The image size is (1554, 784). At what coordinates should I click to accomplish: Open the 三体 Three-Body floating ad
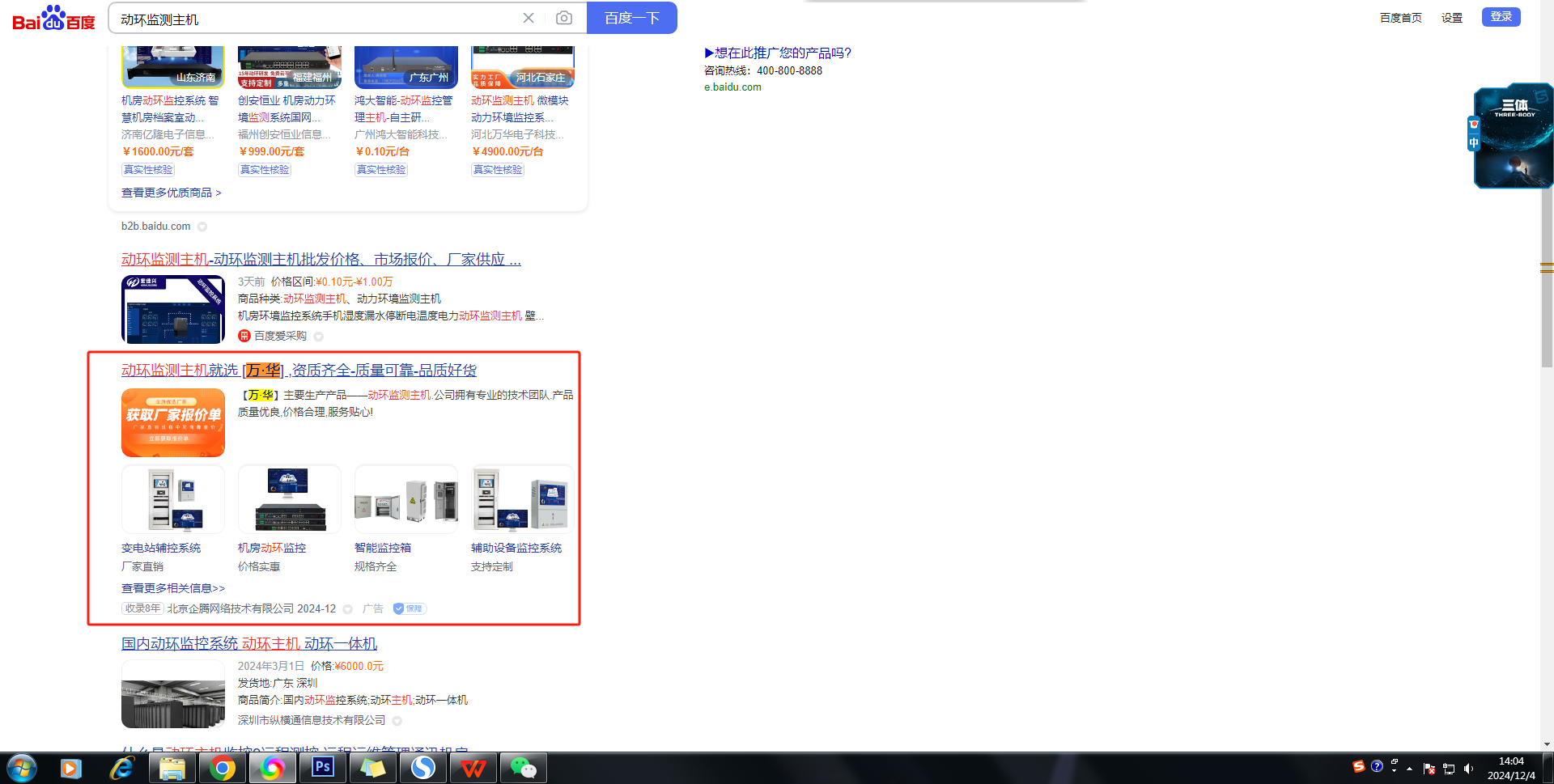[1513, 136]
